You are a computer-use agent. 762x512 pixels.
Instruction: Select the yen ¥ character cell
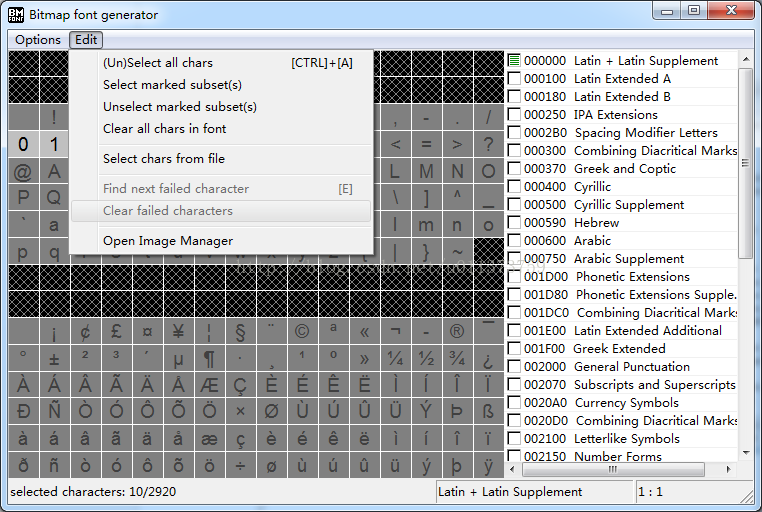click(178, 331)
